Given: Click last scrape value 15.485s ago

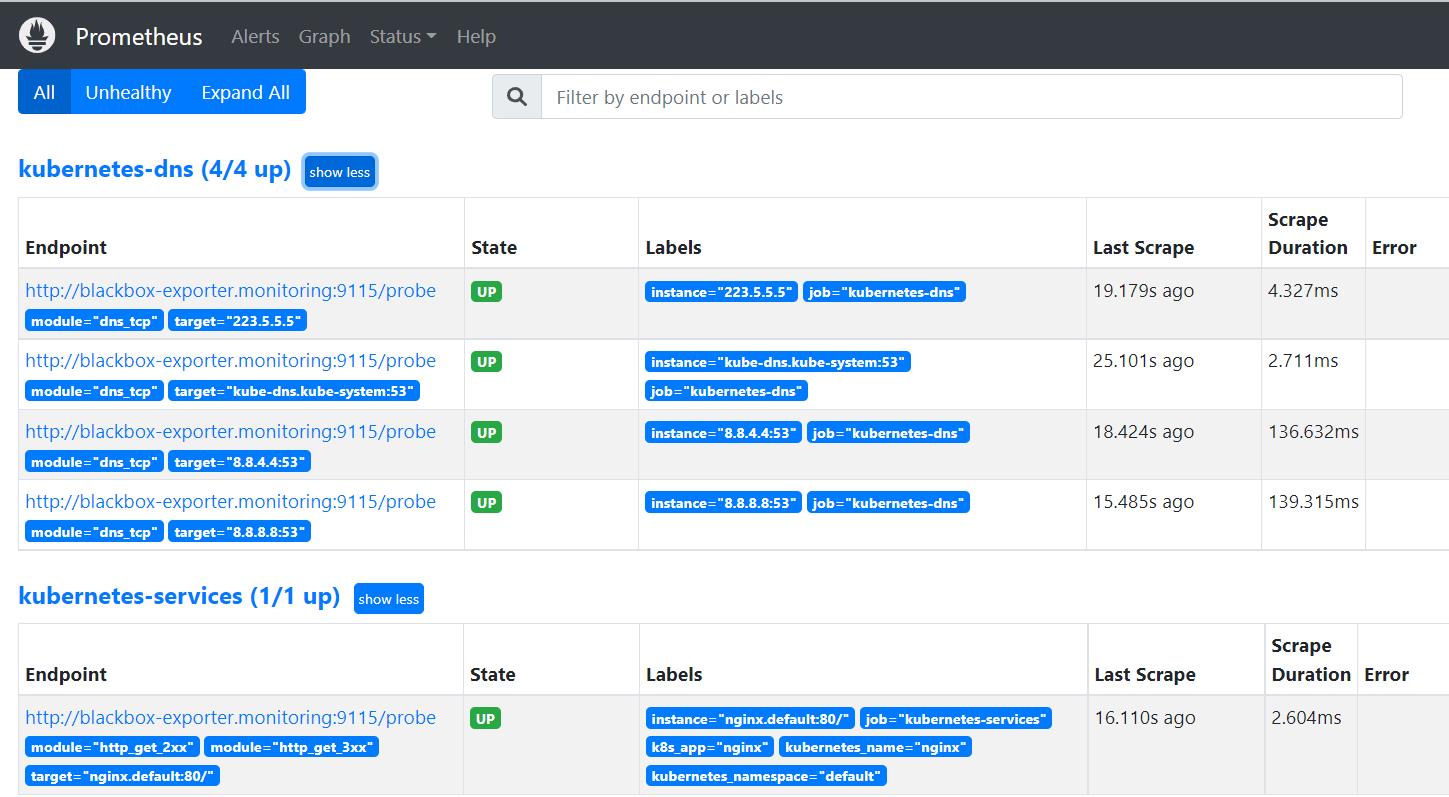Looking at the screenshot, I should click(1143, 502).
